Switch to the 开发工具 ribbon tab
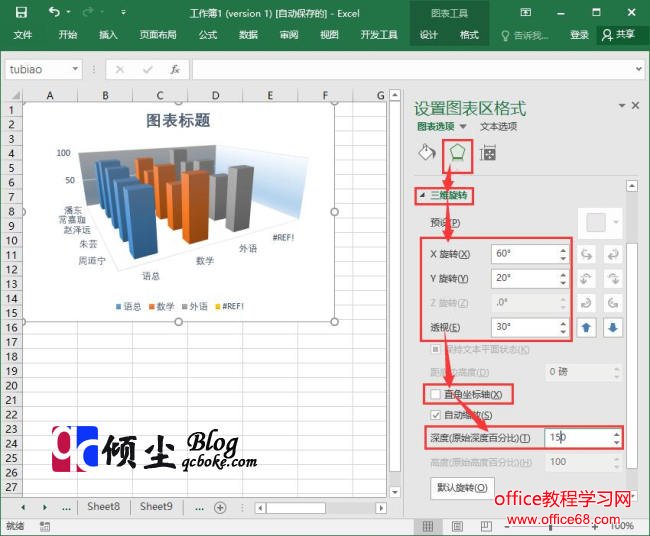 [379, 35]
